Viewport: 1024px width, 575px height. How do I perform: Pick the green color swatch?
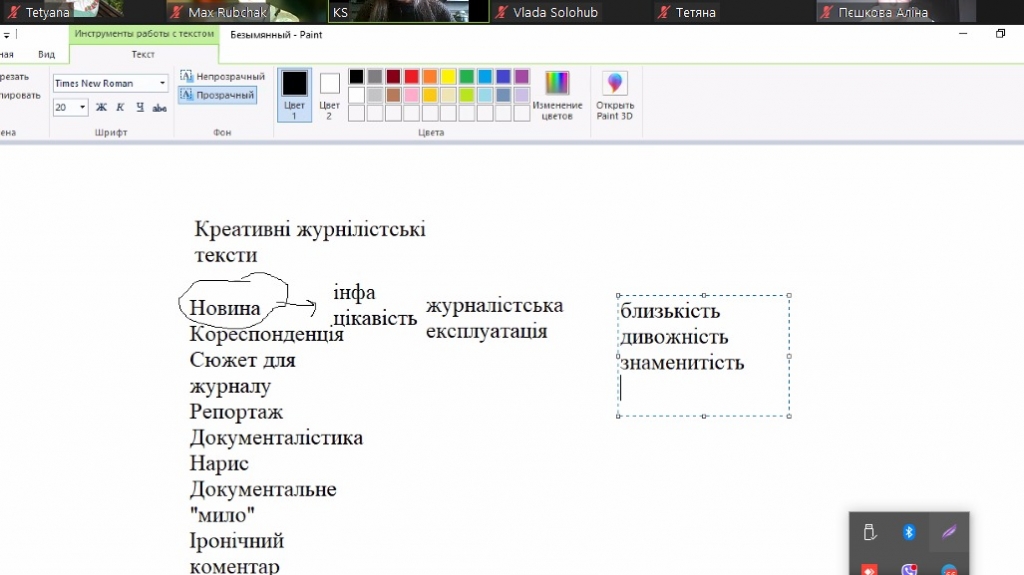tap(466, 76)
